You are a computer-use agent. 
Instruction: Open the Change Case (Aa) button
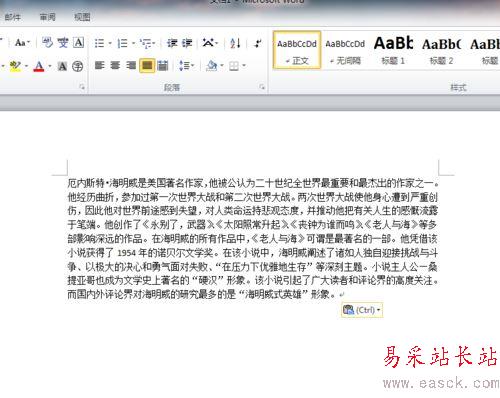pyautogui.click(x=22, y=43)
